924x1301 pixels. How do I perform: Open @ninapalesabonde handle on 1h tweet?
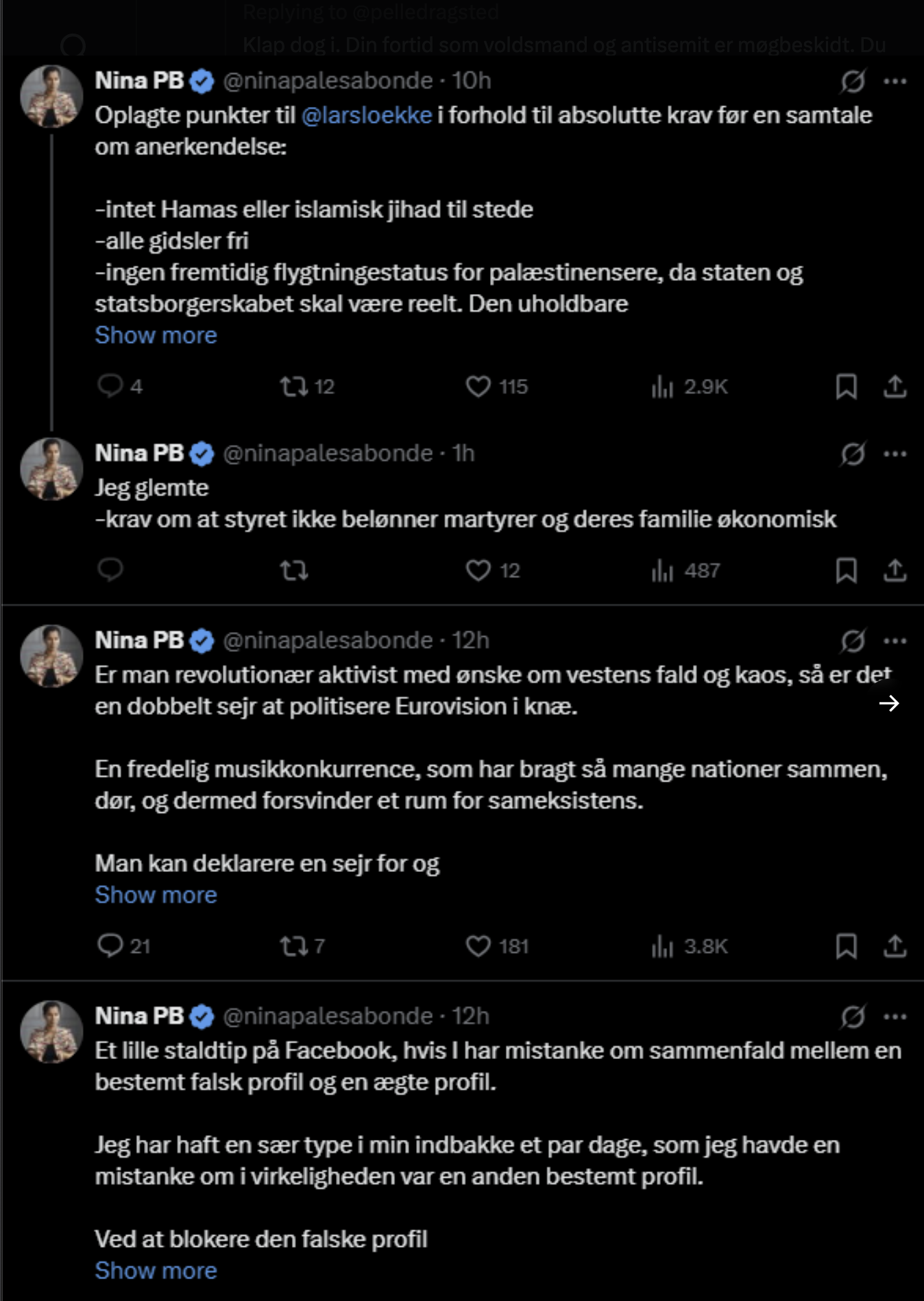pyautogui.click(x=328, y=454)
